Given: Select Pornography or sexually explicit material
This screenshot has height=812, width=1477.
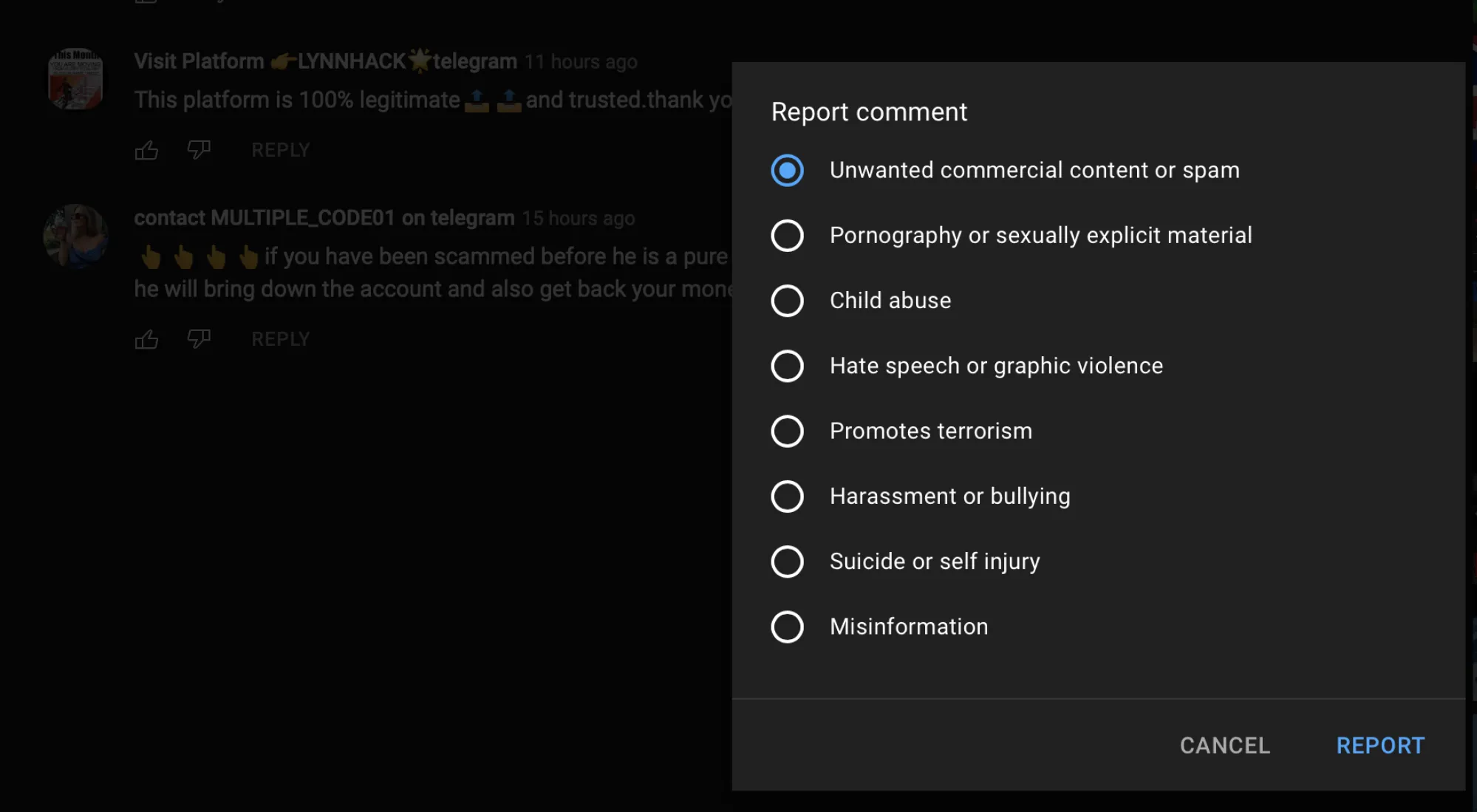Looking at the screenshot, I should tap(787, 235).
